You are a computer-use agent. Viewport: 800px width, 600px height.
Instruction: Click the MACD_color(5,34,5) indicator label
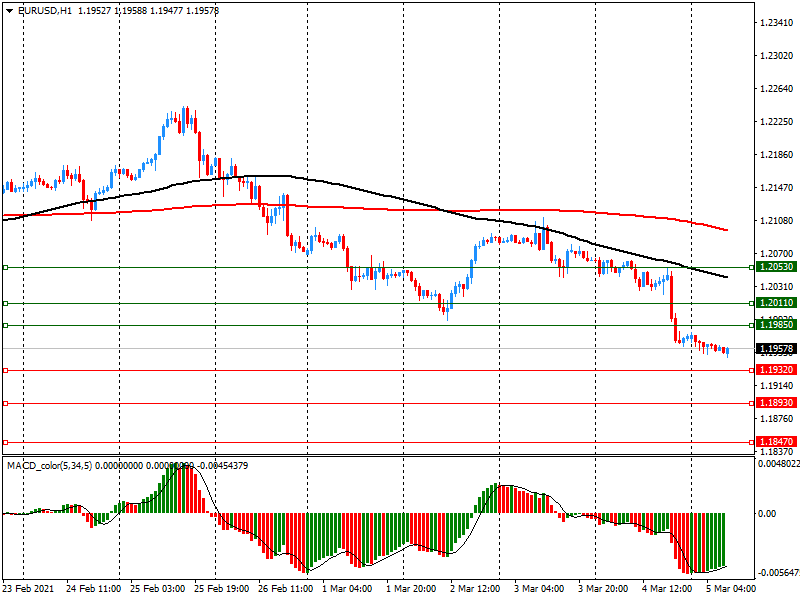pyautogui.click(x=50, y=466)
